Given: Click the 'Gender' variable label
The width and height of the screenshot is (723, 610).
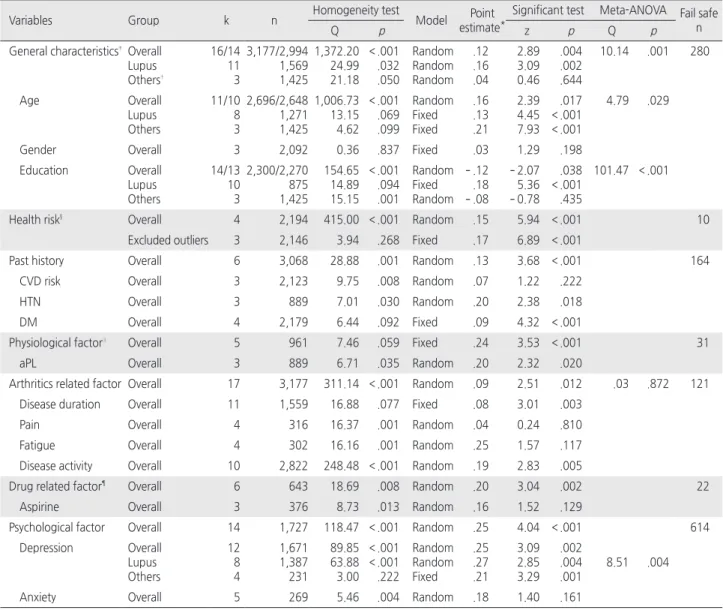Looking at the screenshot, I should click(38, 150).
